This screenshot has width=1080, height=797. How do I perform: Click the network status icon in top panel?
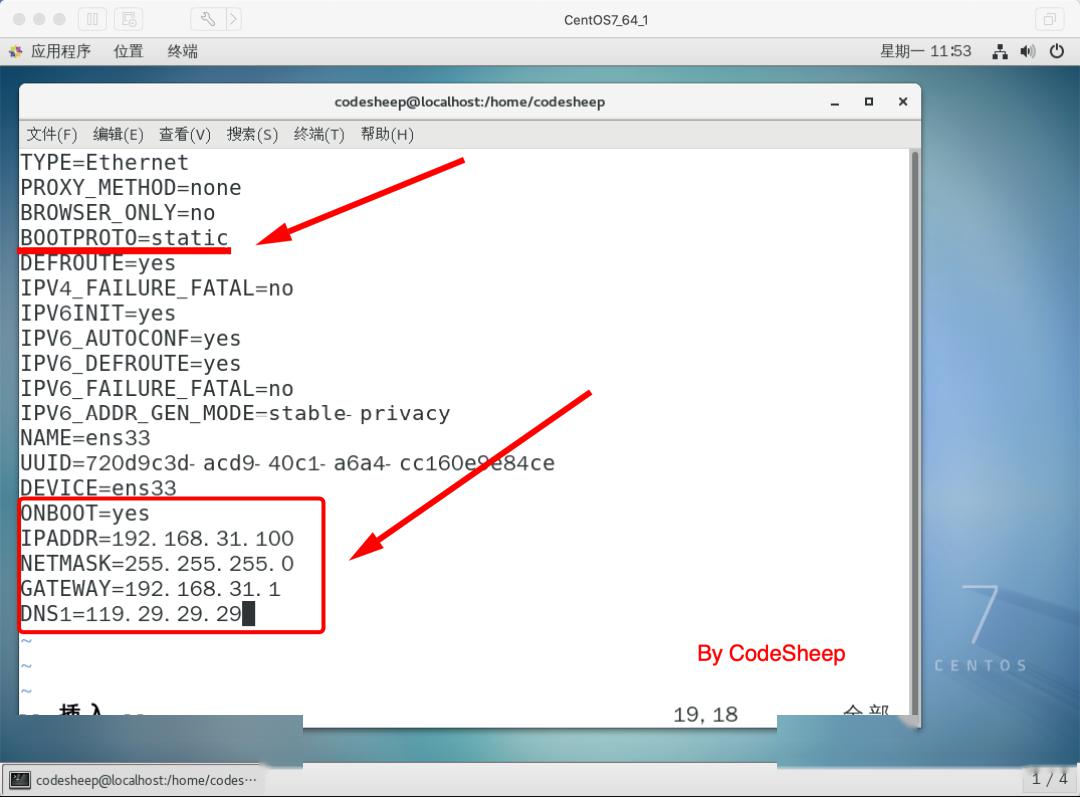(x=999, y=52)
